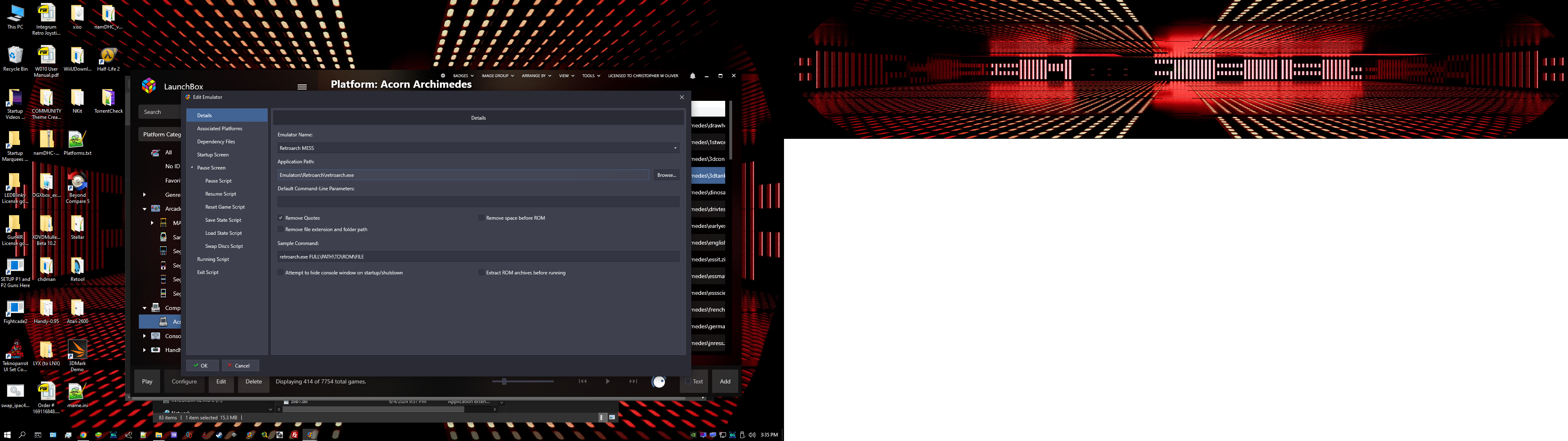
Task: Toggle the Text checkbox in LaunchBox bar
Action: pyautogui.click(x=688, y=381)
